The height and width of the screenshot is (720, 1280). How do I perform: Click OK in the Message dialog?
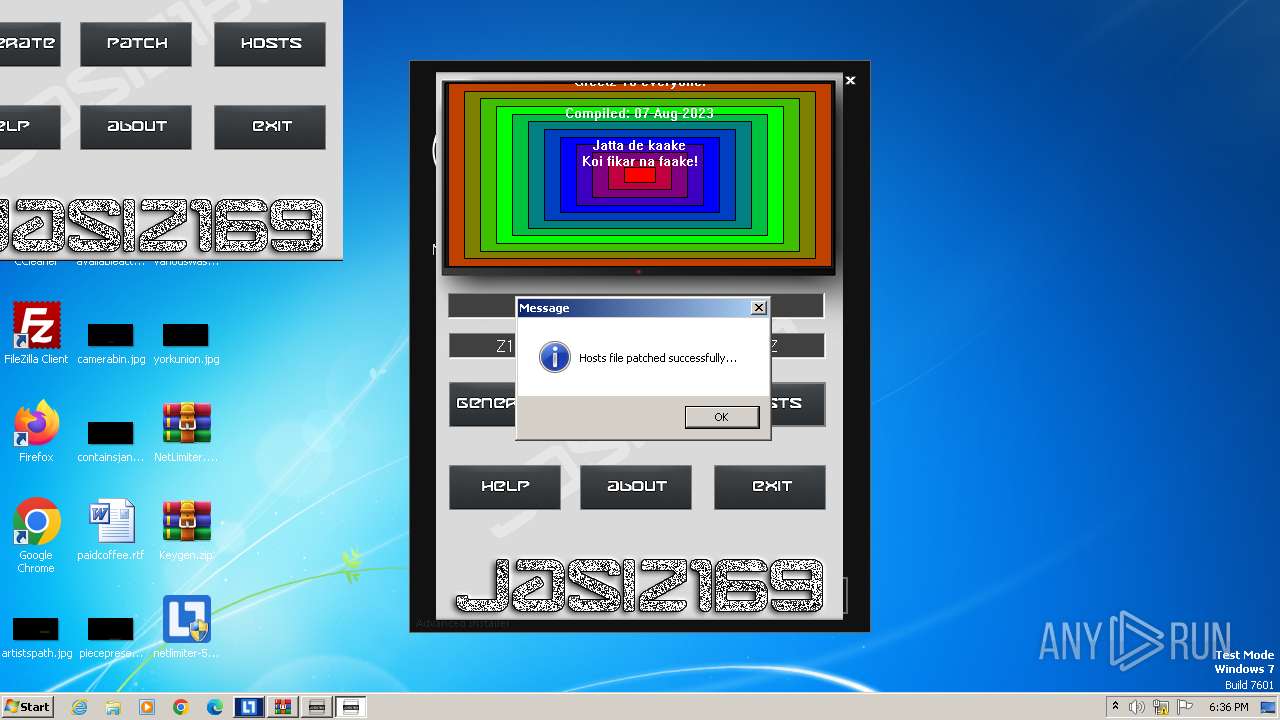[x=721, y=417]
